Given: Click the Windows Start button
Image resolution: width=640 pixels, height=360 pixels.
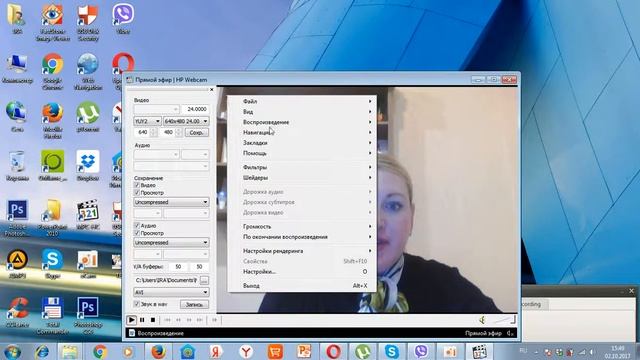Looking at the screenshot, I should pyautogui.click(x=12, y=351).
